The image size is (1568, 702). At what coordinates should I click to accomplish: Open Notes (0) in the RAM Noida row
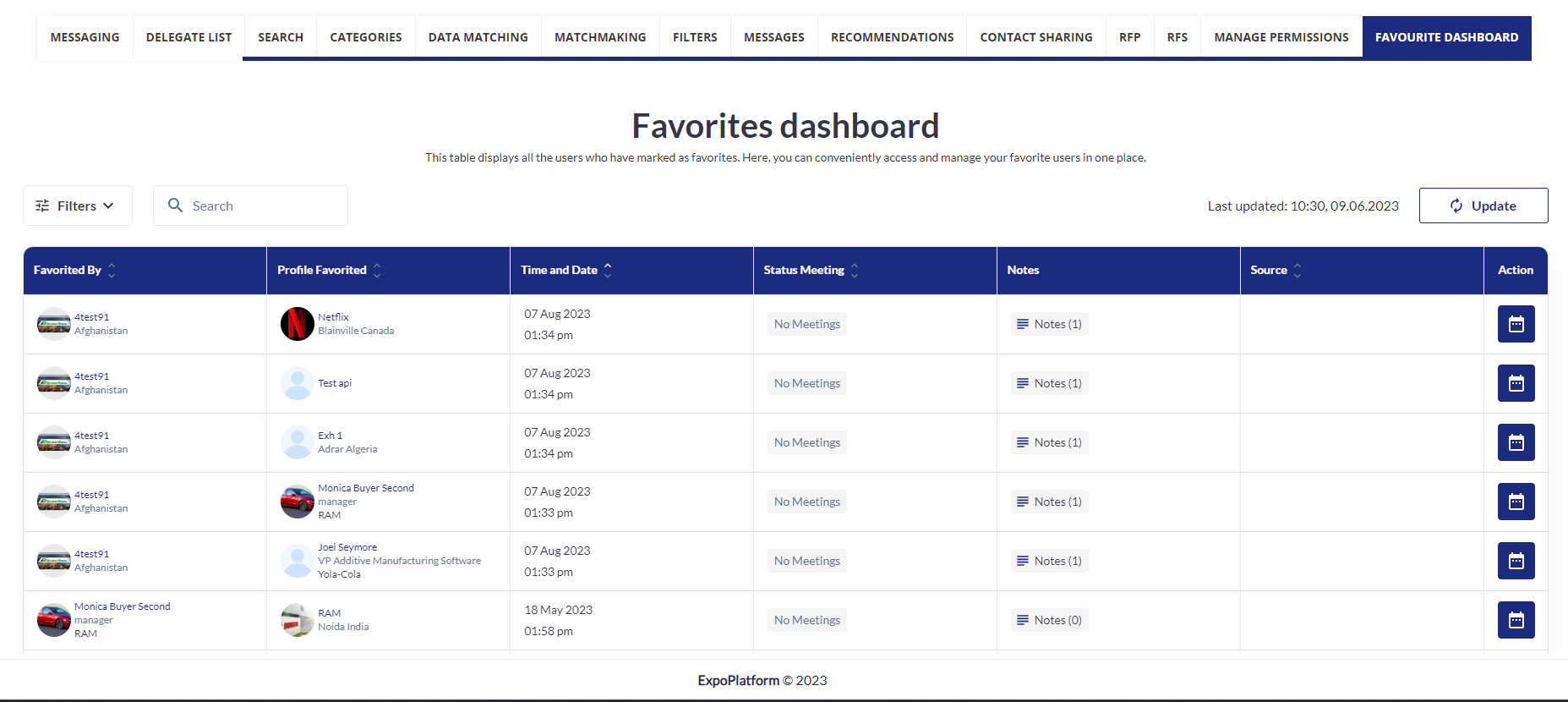pos(1049,620)
